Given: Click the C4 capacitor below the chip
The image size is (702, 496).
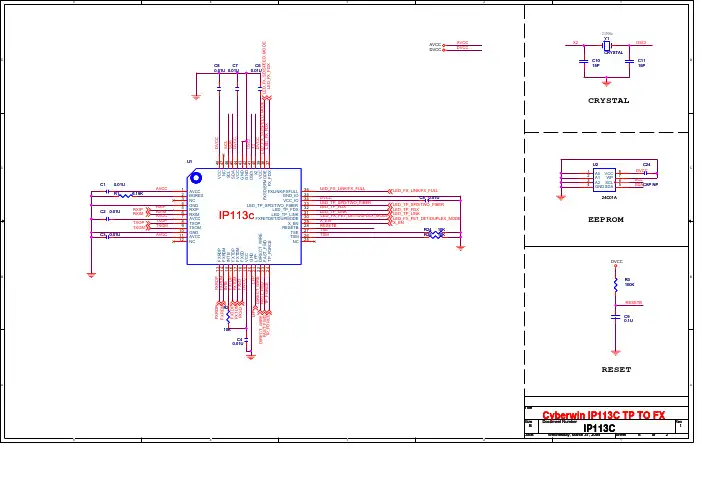Looking at the screenshot, I should (246, 340).
